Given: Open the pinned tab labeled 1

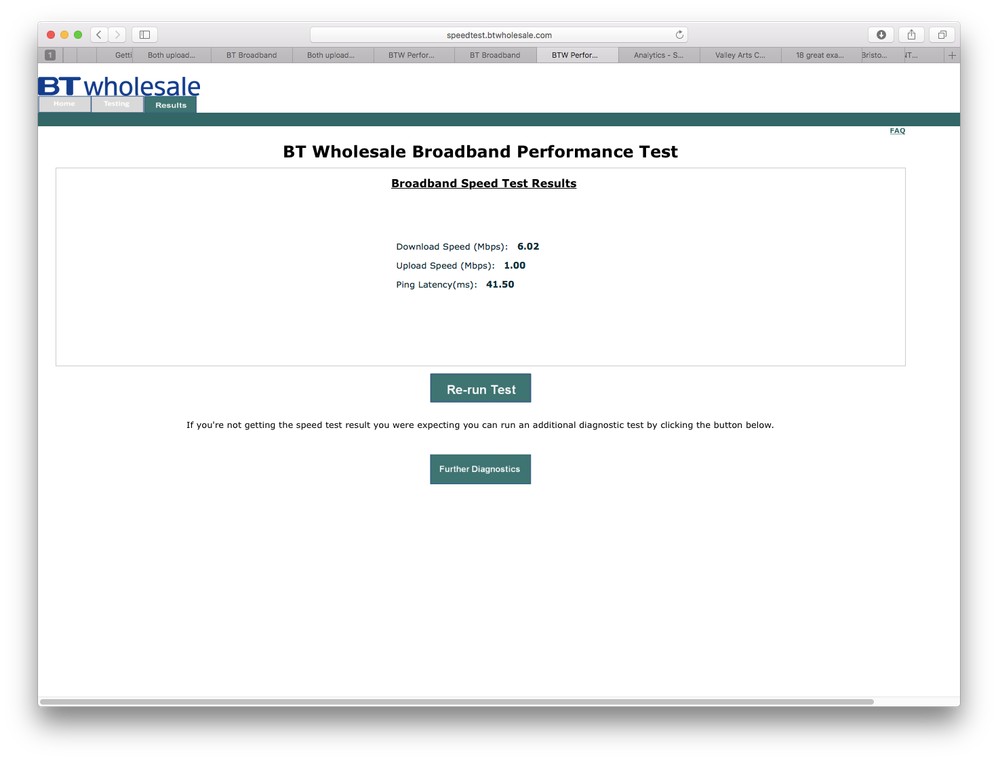Looking at the screenshot, I should [50, 55].
